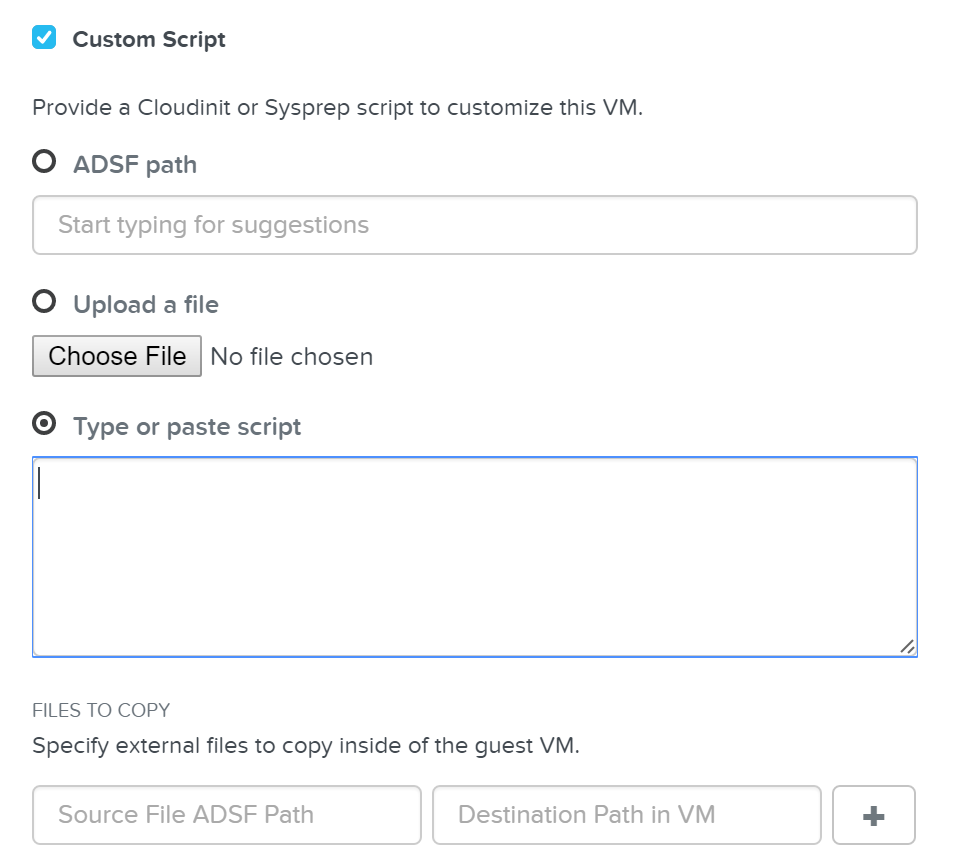Add a new files-to-copy entry with the plus button
The width and height of the screenshot is (953, 863).
point(872,814)
